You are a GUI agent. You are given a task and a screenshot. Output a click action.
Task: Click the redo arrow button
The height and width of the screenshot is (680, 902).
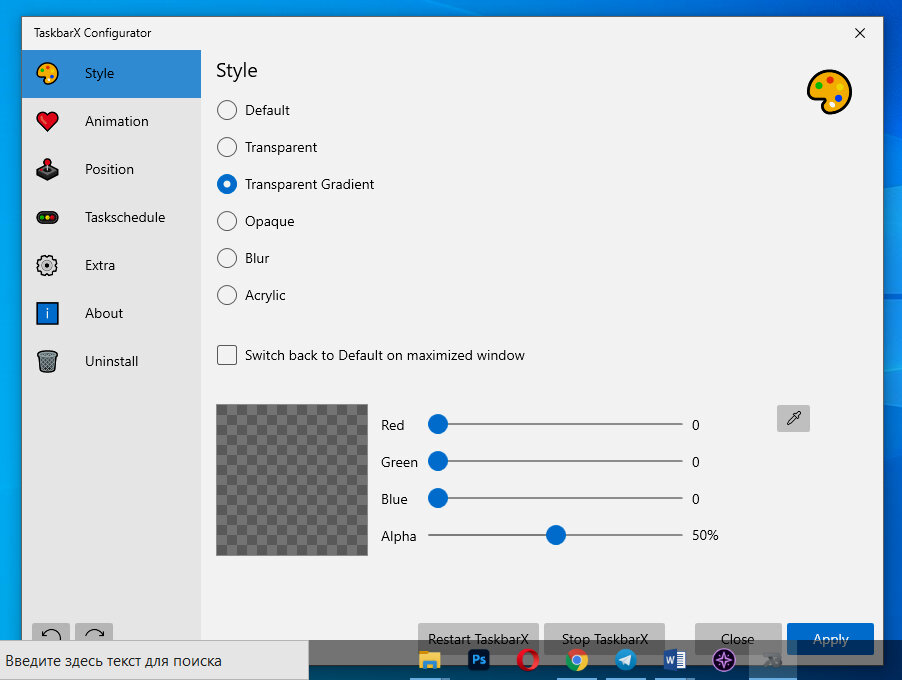(x=94, y=633)
